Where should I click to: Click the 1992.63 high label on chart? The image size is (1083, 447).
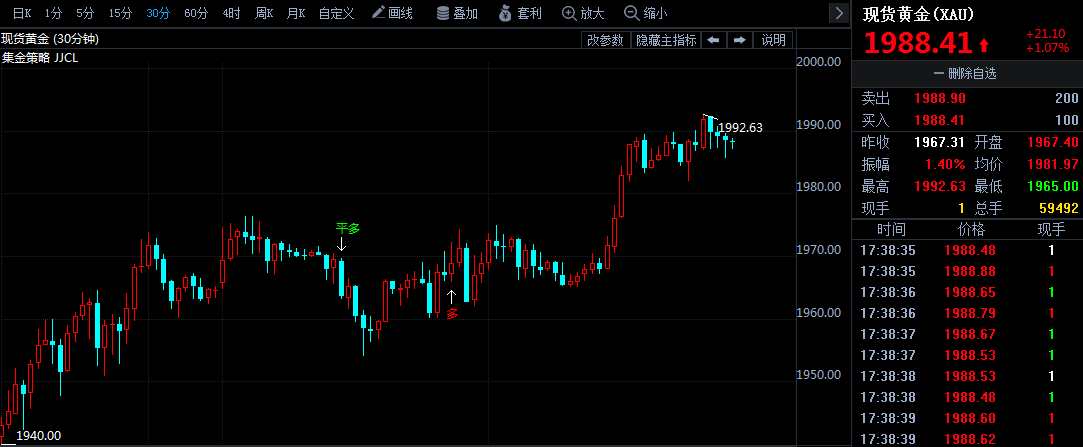click(x=740, y=127)
